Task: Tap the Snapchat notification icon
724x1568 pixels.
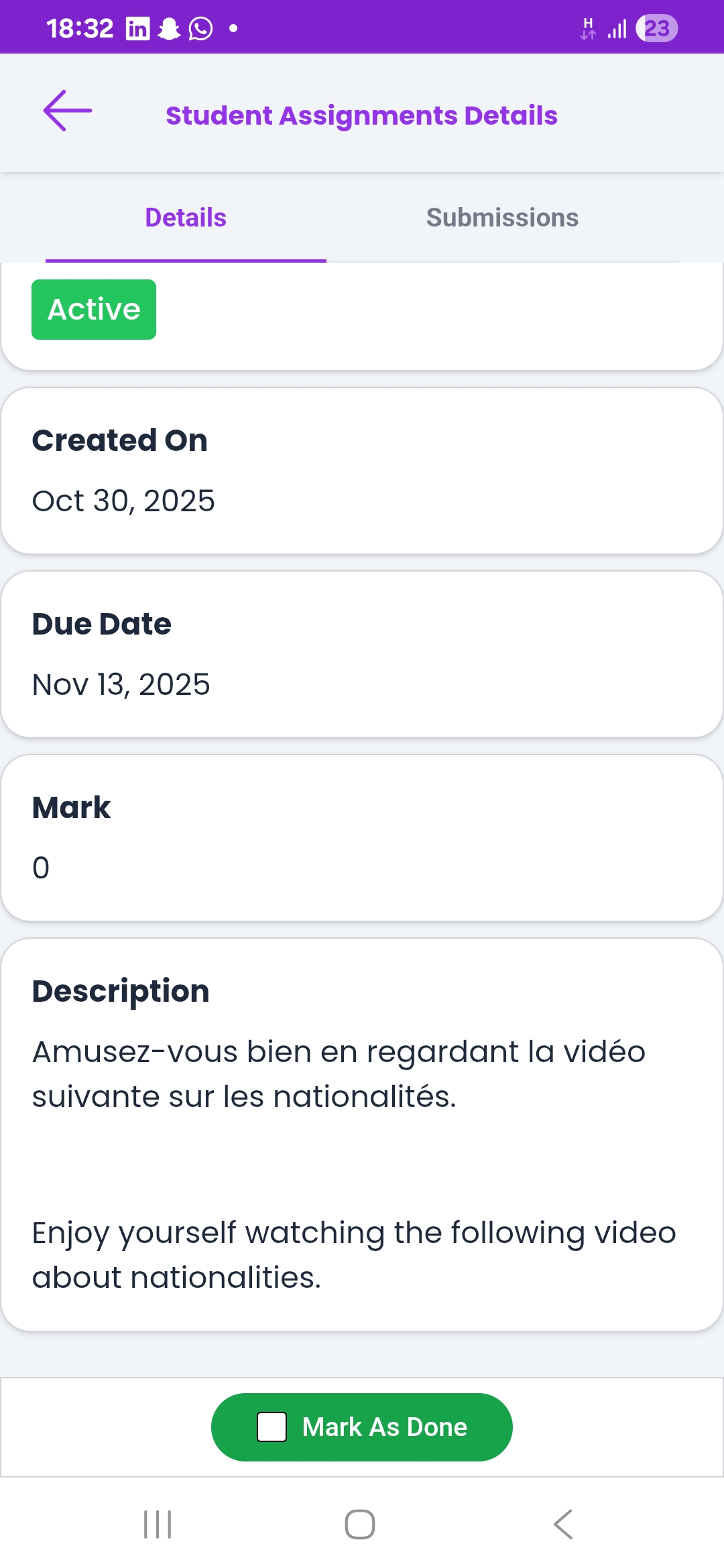Action: pos(170,29)
